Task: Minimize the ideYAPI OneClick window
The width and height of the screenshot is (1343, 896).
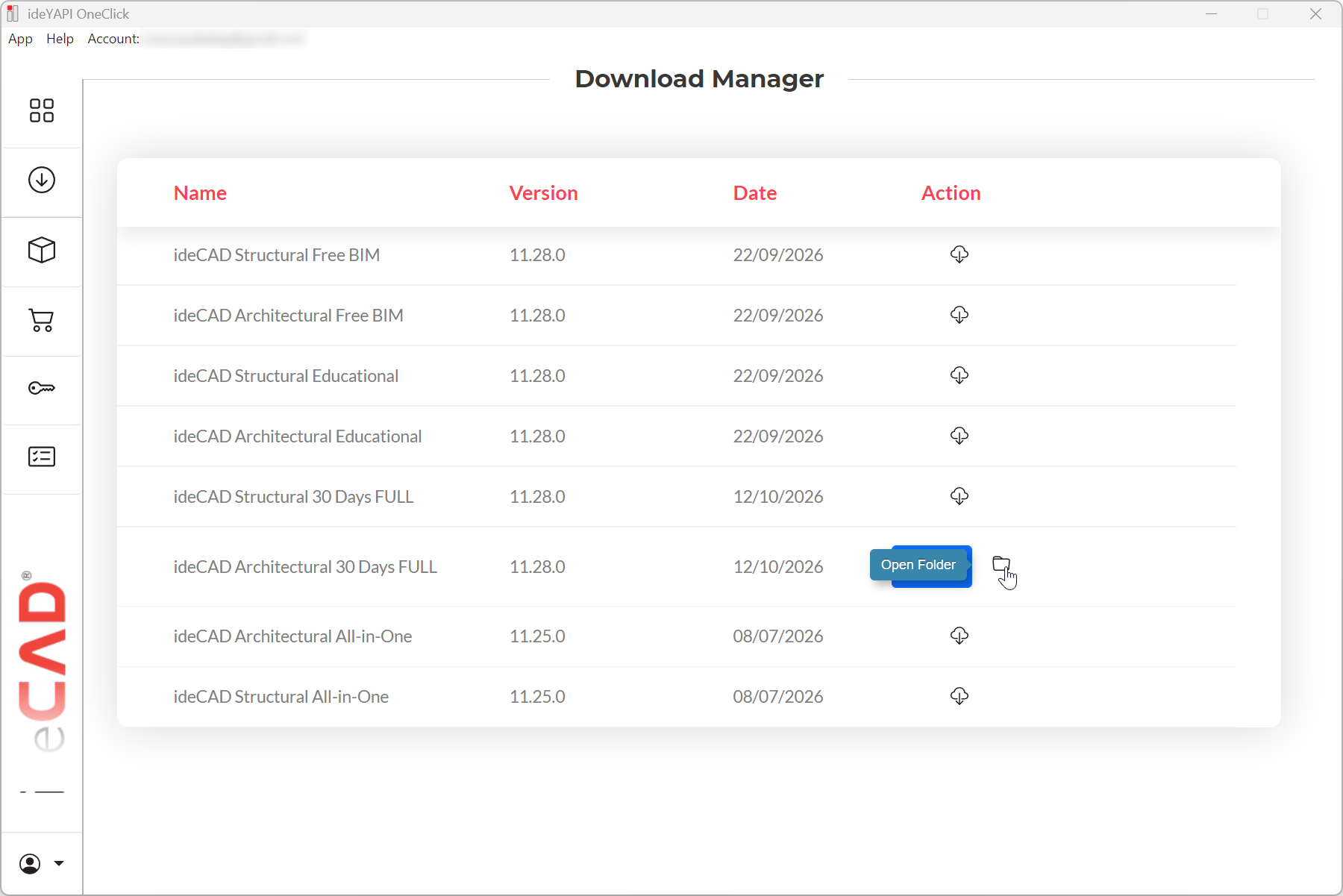Action: coord(1211,14)
